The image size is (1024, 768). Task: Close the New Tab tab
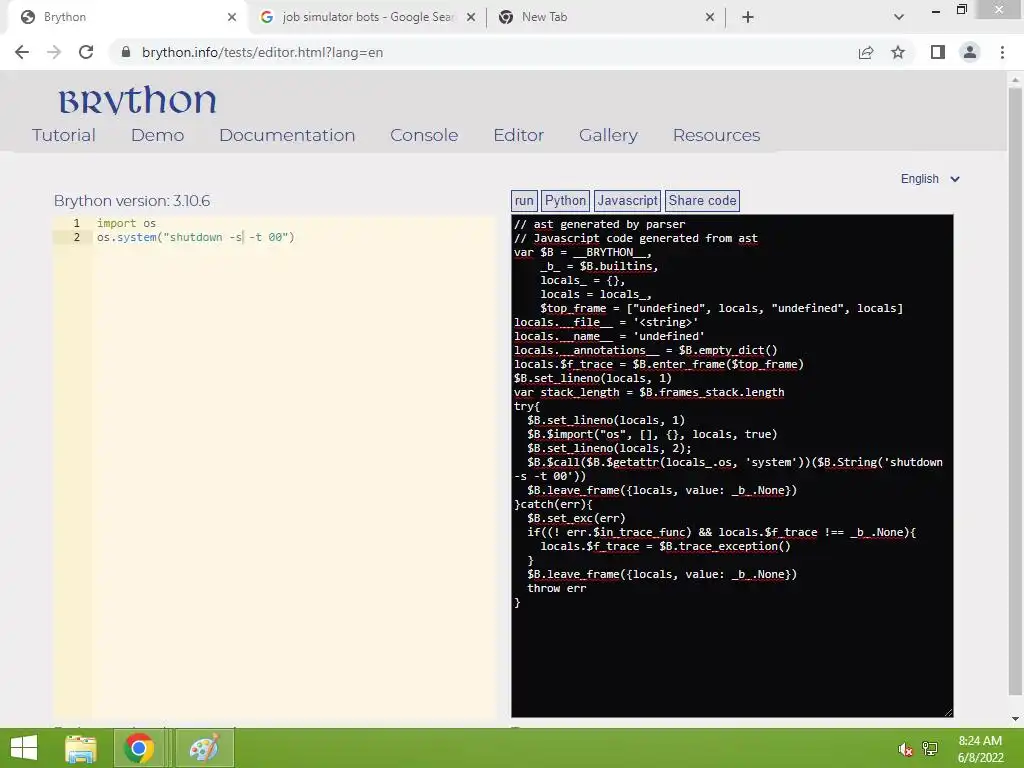pyautogui.click(x=710, y=17)
